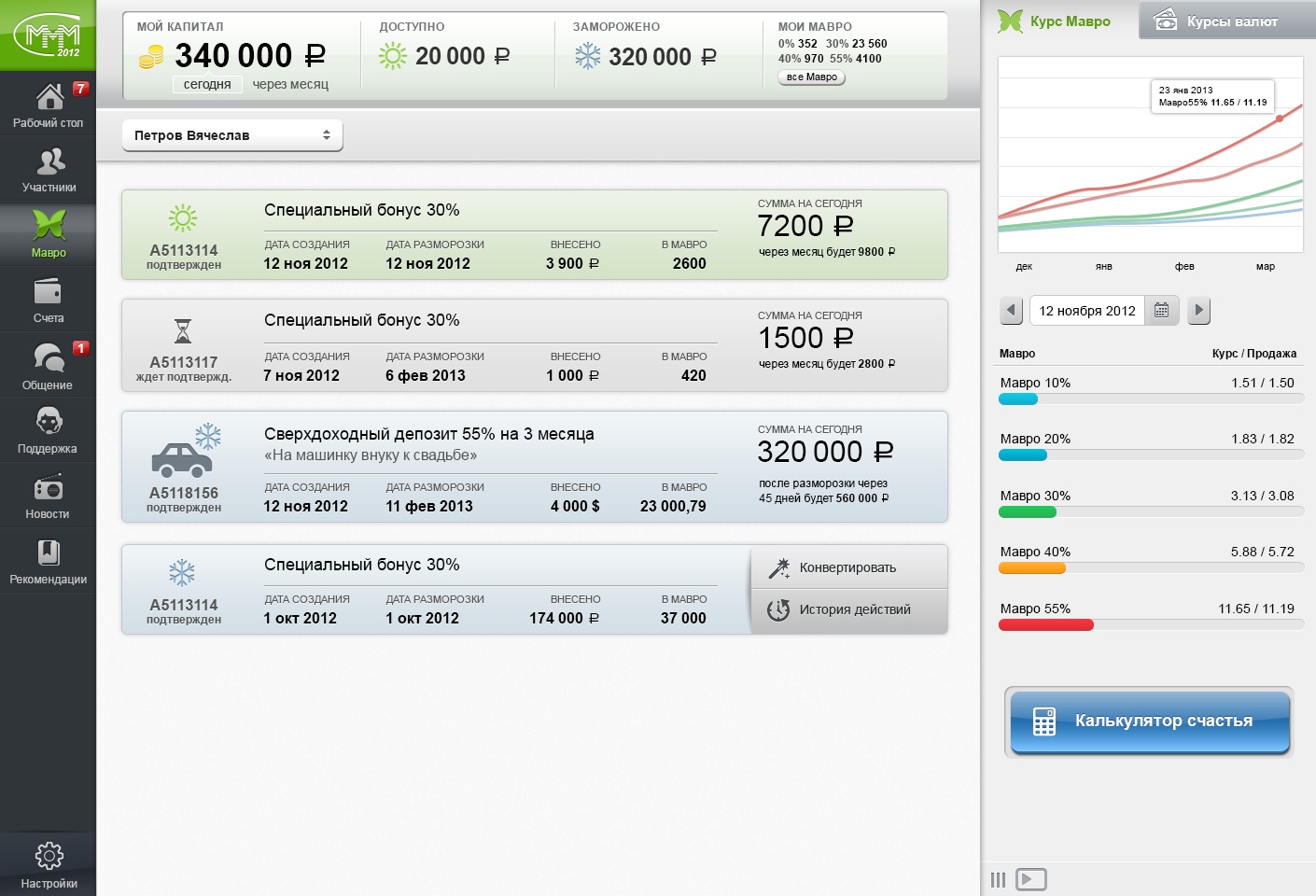This screenshot has height=896, width=1316.
Task: Click the red data point on chart
Action: [x=1280, y=119]
